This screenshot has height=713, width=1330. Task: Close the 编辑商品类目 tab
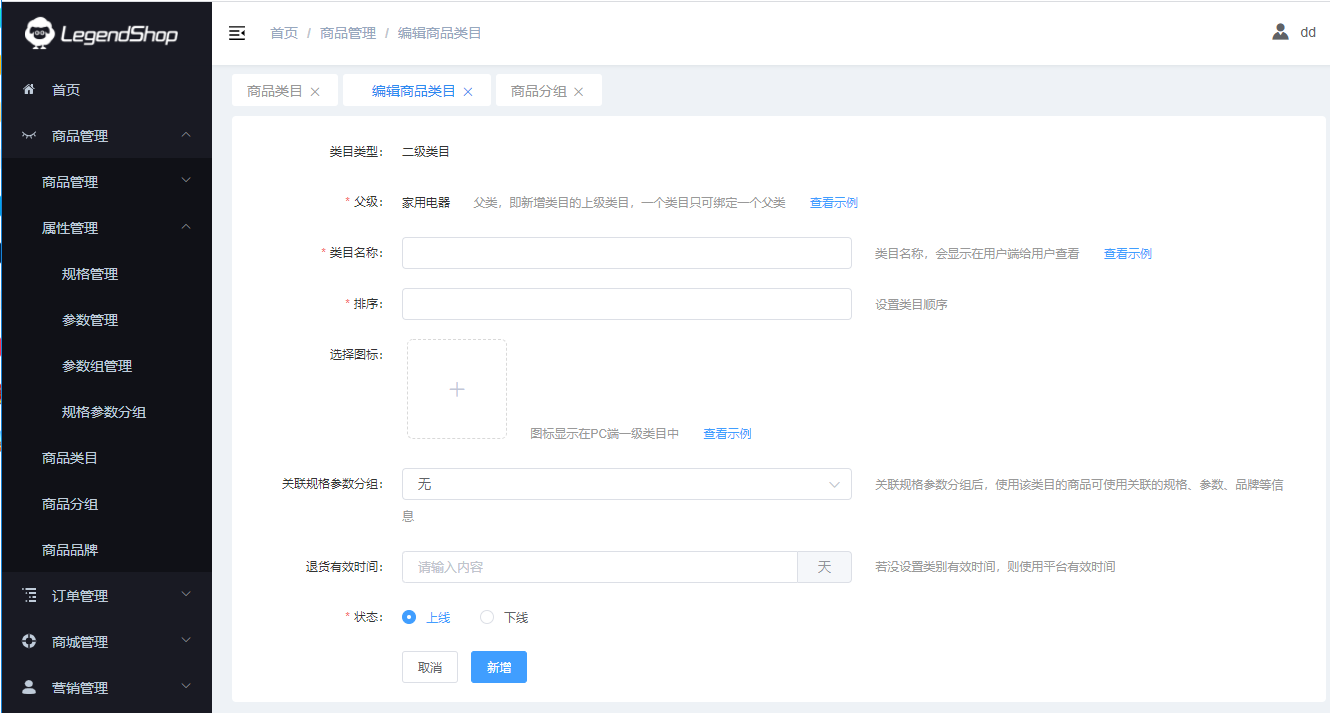point(468,92)
